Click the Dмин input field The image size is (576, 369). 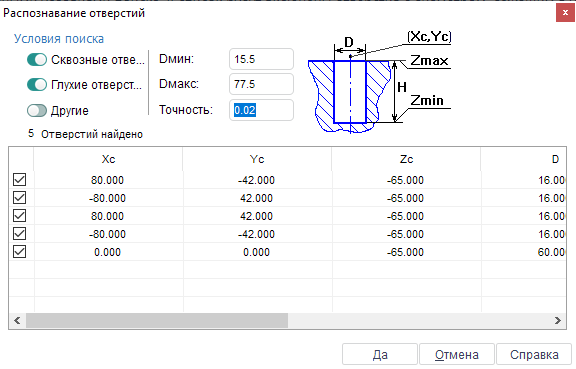(261, 59)
